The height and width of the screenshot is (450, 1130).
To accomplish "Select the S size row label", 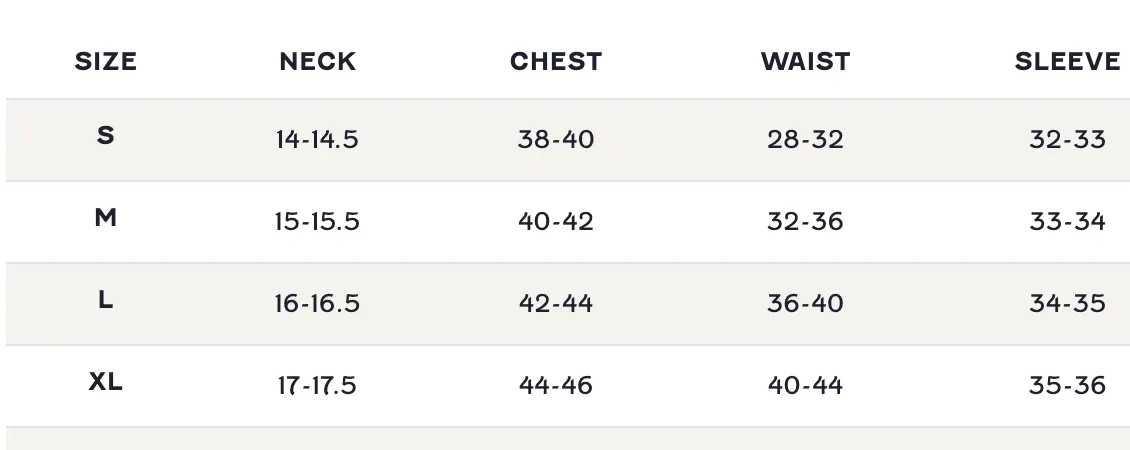I will pyautogui.click(x=105, y=135).
